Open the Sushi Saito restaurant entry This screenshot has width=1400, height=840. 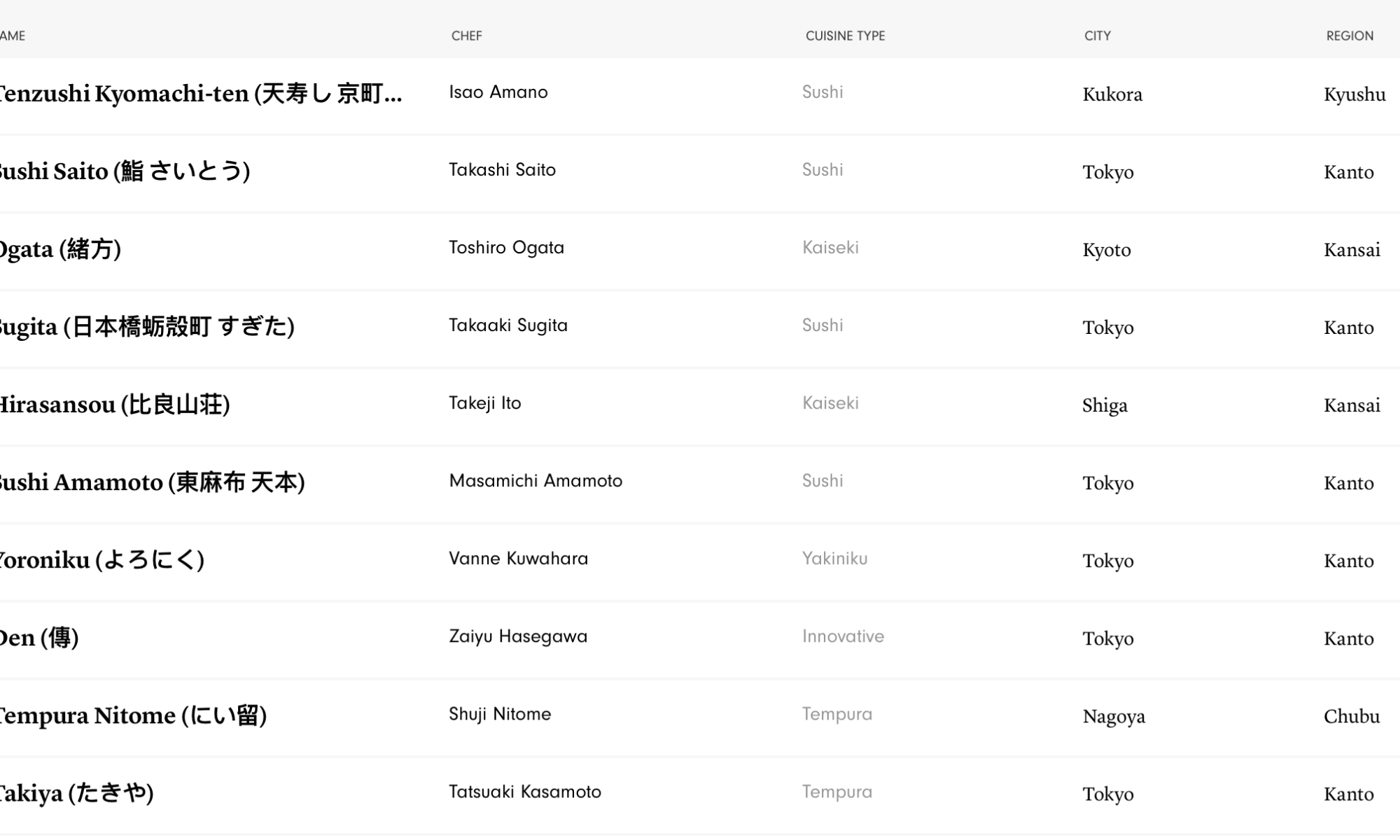tap(123, 171)
